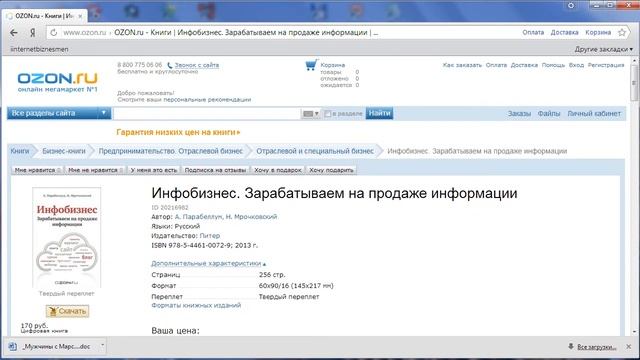
Task: Open the Инфобизнес book cover thumbnail
Action: (x=67, y=237)
